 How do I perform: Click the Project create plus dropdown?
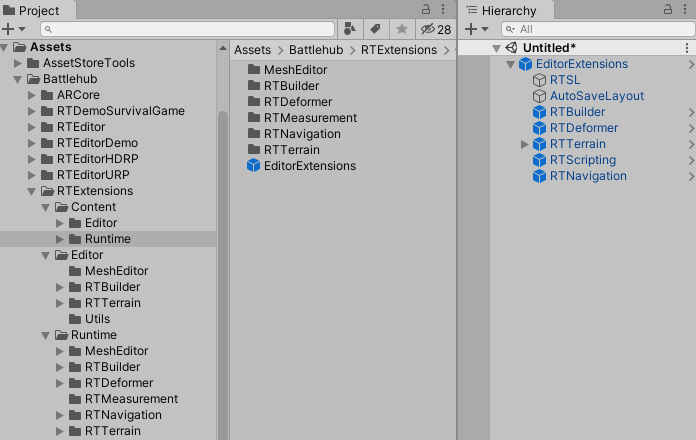pos(14,29)
